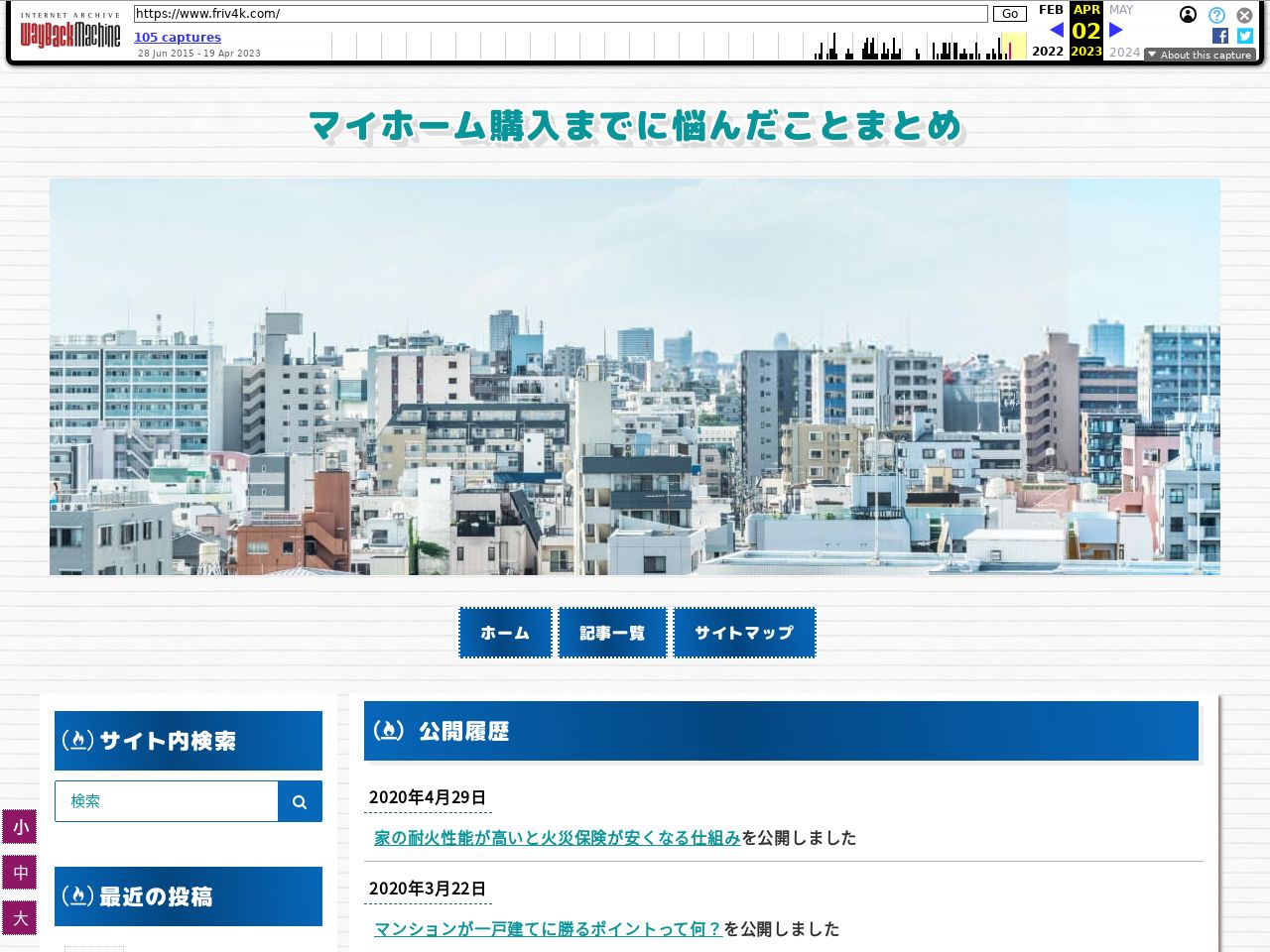Open the Wayback help question icon
Screen dimensions: 1270x952
point(1216,15)
